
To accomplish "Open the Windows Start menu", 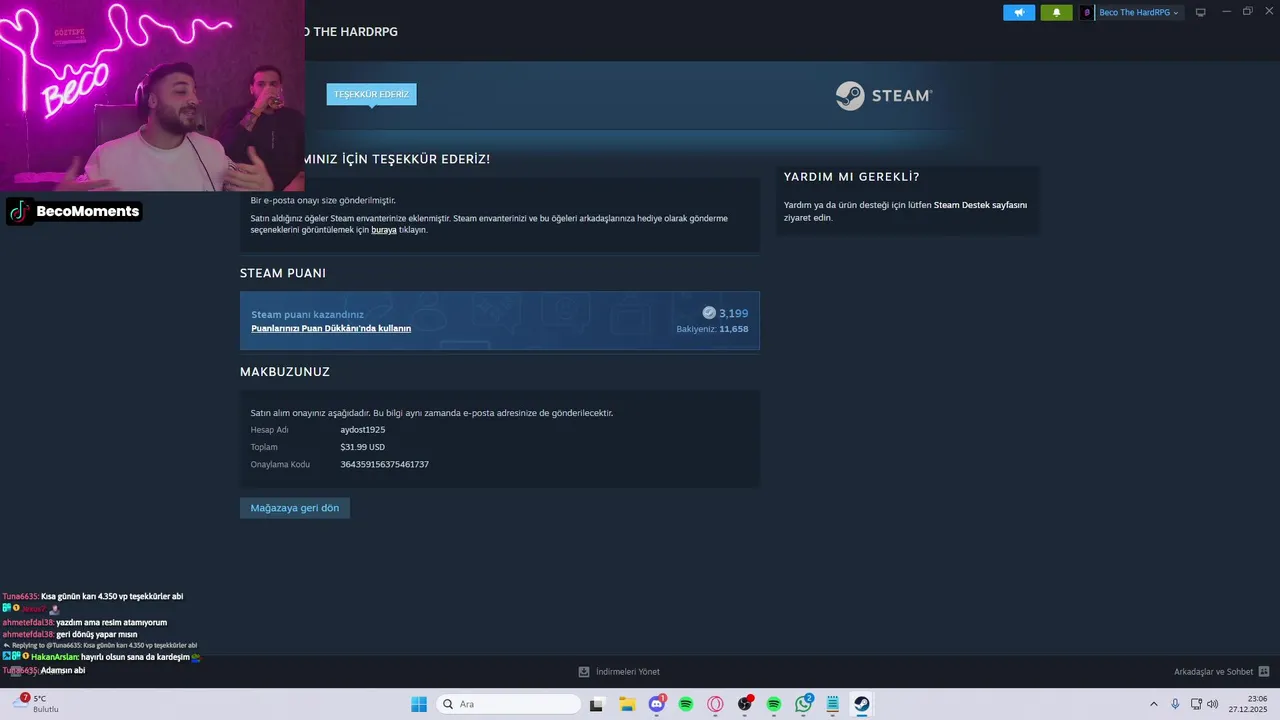I will pyautogui.click(x=419, y=704).
